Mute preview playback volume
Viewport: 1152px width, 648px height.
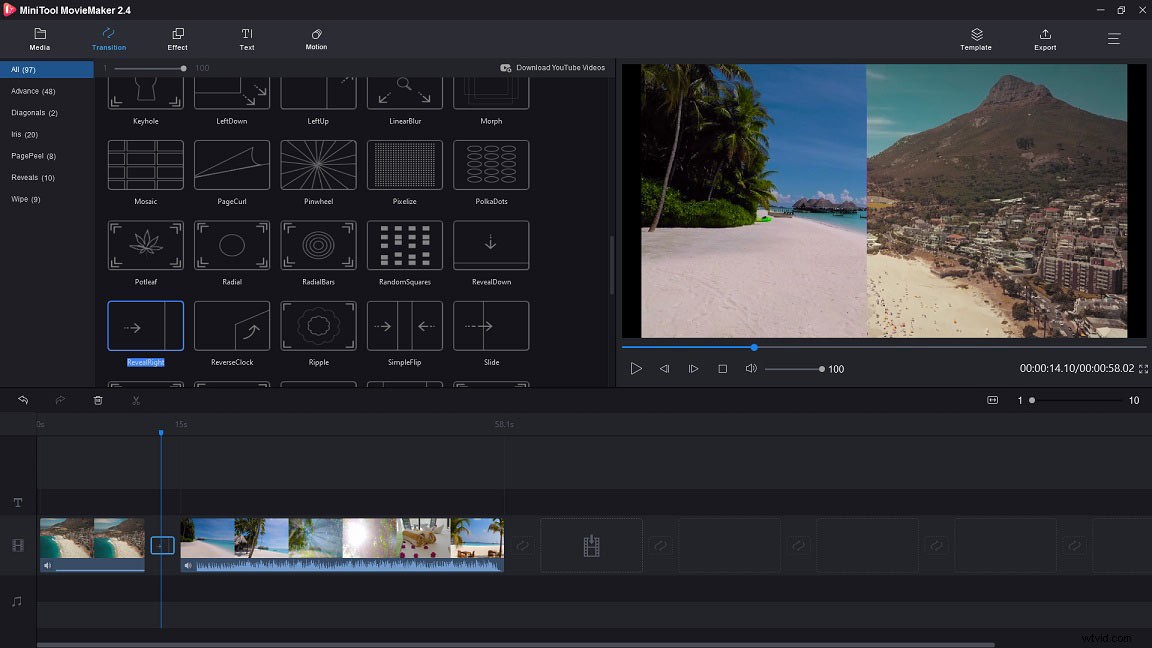tap(750, 369)
